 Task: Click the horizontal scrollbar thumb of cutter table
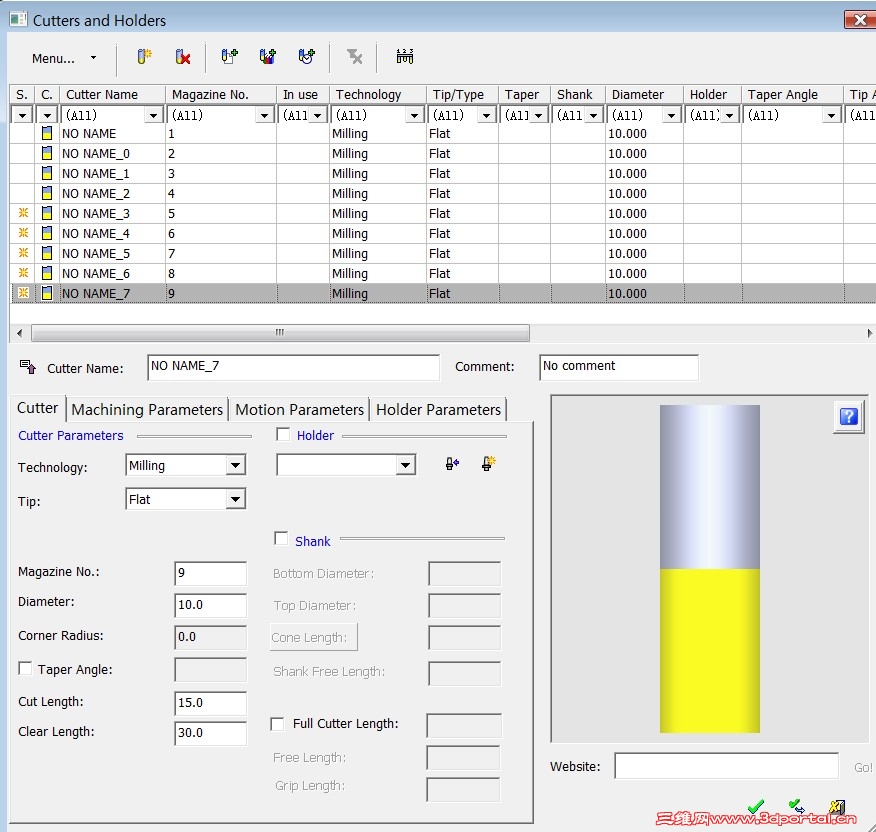tap(280, 333)
